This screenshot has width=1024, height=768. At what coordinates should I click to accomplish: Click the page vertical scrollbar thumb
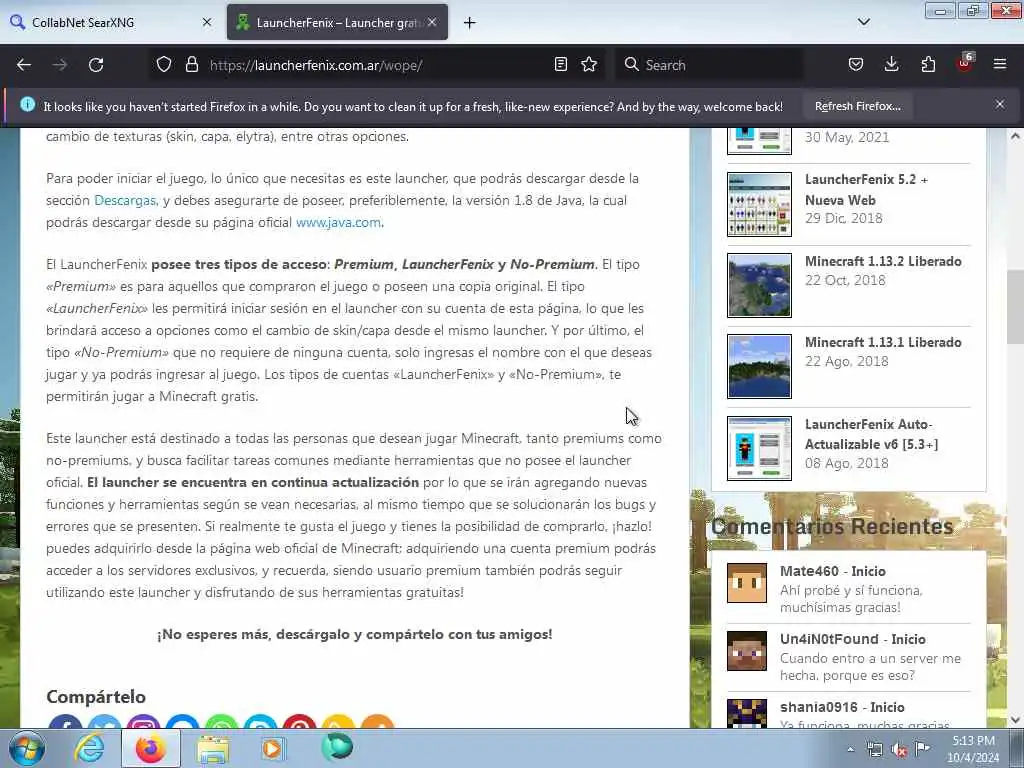point(1015,306)
